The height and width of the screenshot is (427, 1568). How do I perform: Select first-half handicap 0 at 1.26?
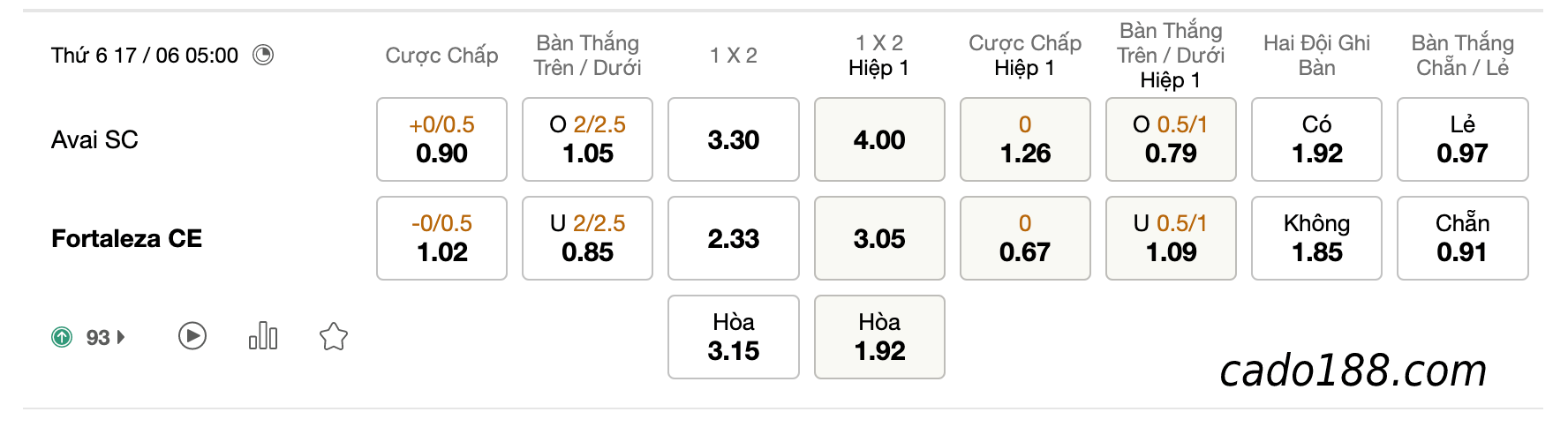[x=1025, y=139]
